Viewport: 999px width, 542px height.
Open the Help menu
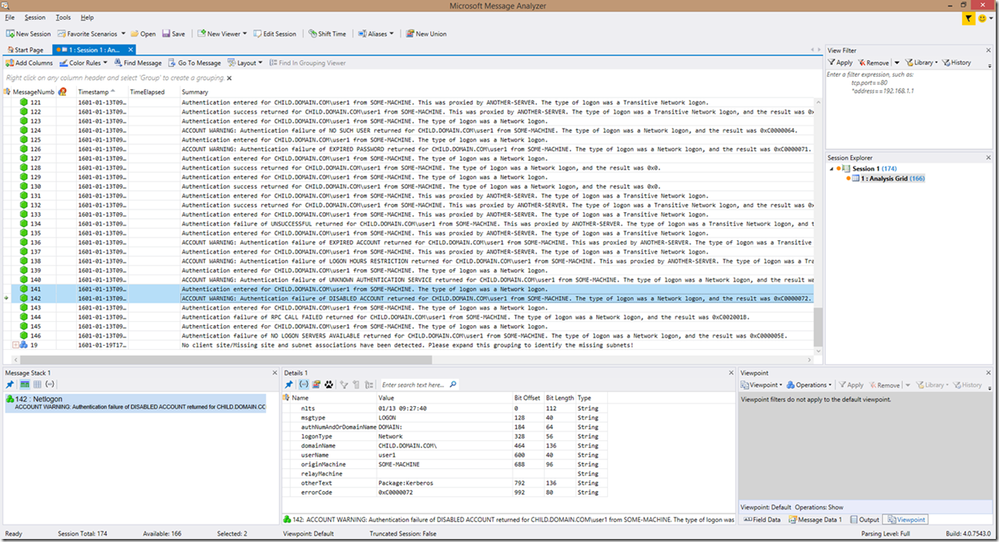click(87, 17)
